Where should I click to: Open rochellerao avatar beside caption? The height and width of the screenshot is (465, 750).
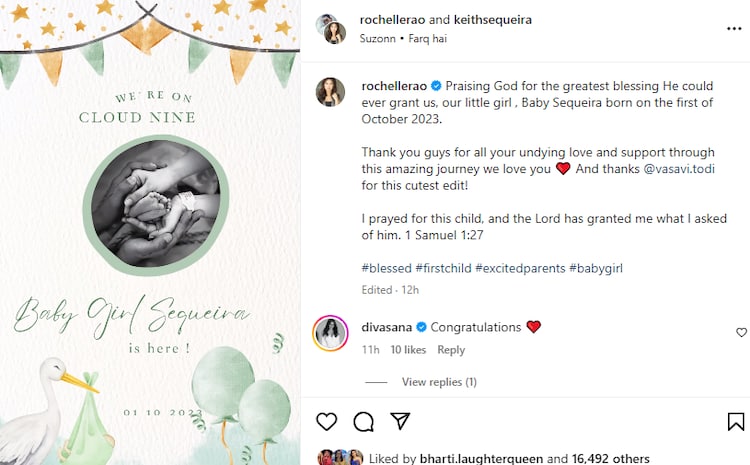tap(331, 91)
